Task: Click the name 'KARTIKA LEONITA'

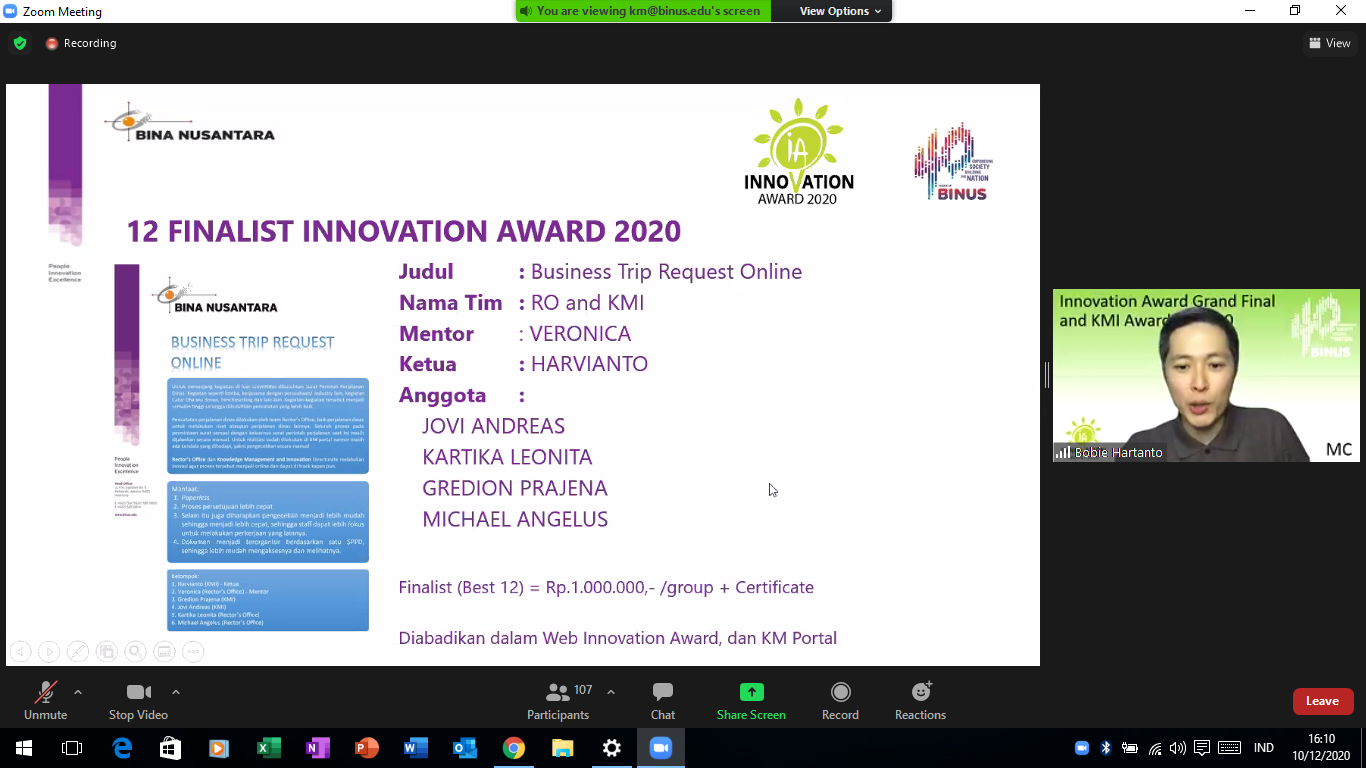Action: click(x=507, y=457)
